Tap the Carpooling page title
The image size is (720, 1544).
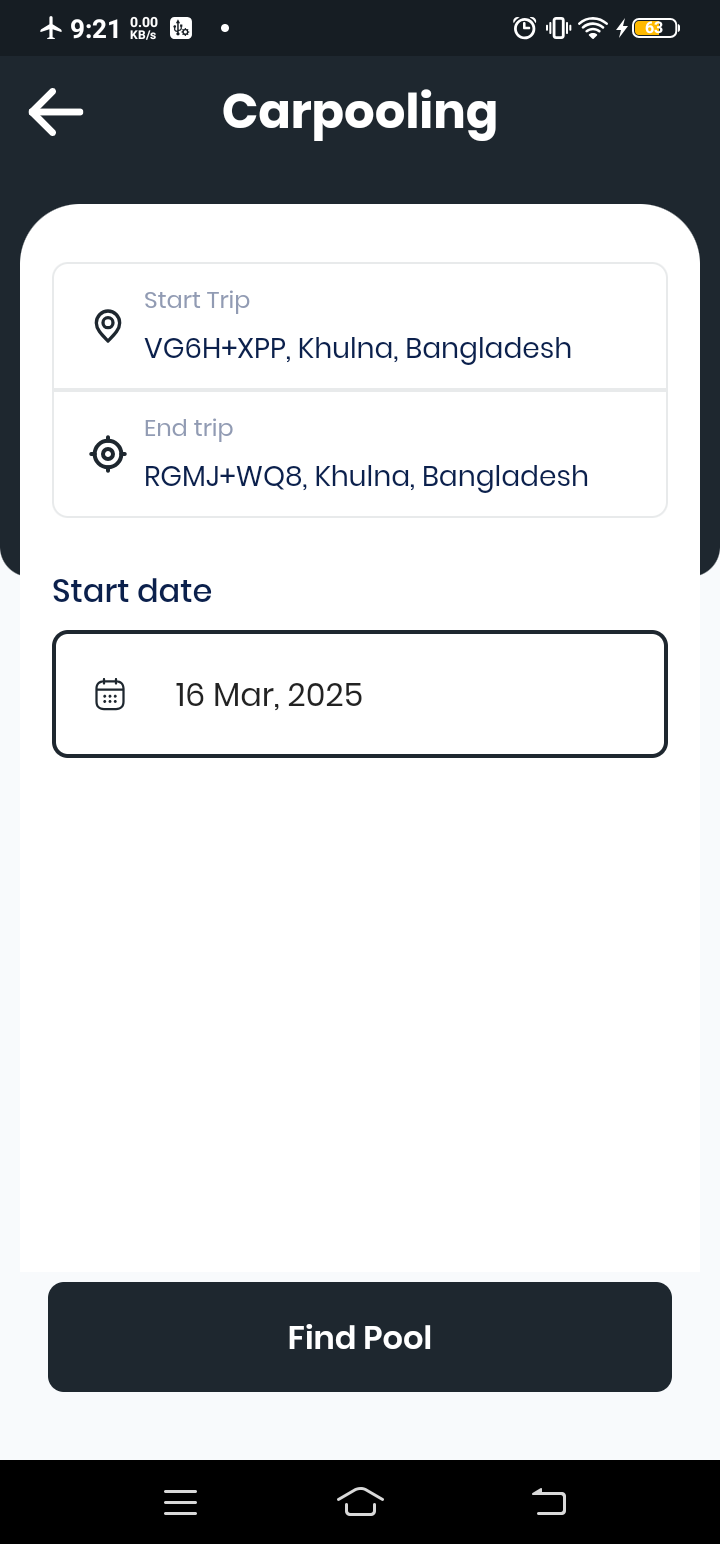(360, 112)
